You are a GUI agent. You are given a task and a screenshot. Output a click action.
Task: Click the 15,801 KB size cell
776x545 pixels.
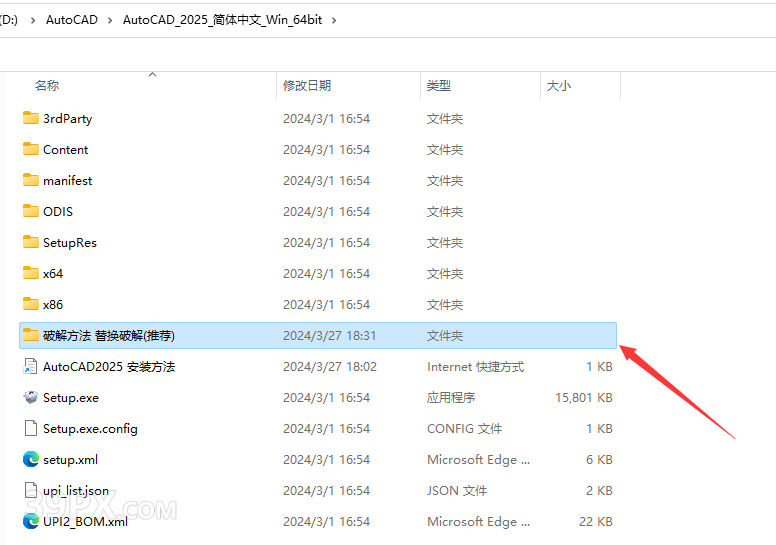(x=584, y=397)
